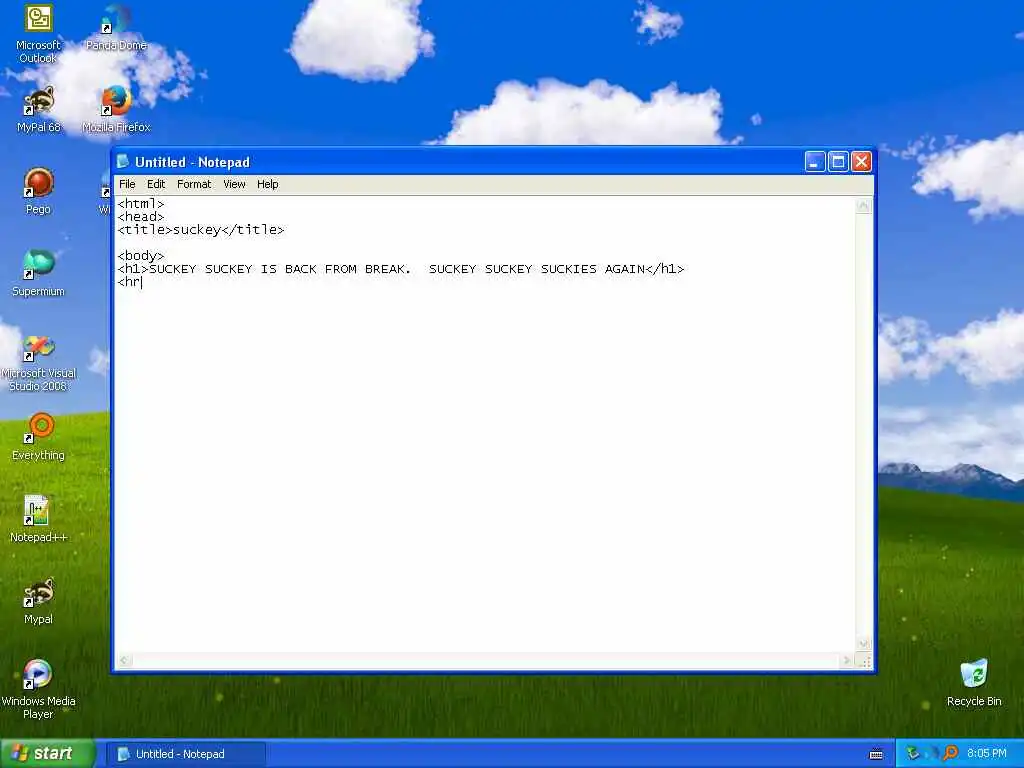Image resolution: width=1024 pixels, height=768 pixels.
Task: Select the Mozilla Firefox desktop icon
Action: pyautogui.click(x=116, y=110)
